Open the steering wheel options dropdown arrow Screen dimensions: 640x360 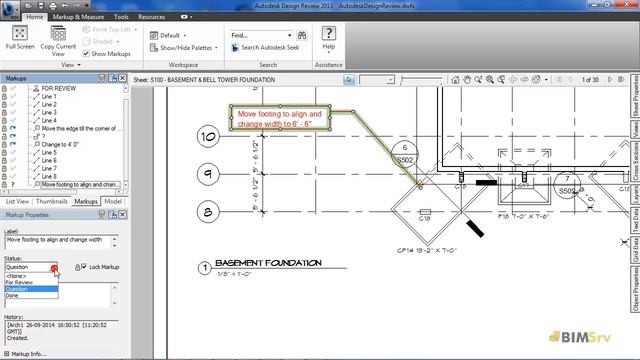[x=546, y=80]
